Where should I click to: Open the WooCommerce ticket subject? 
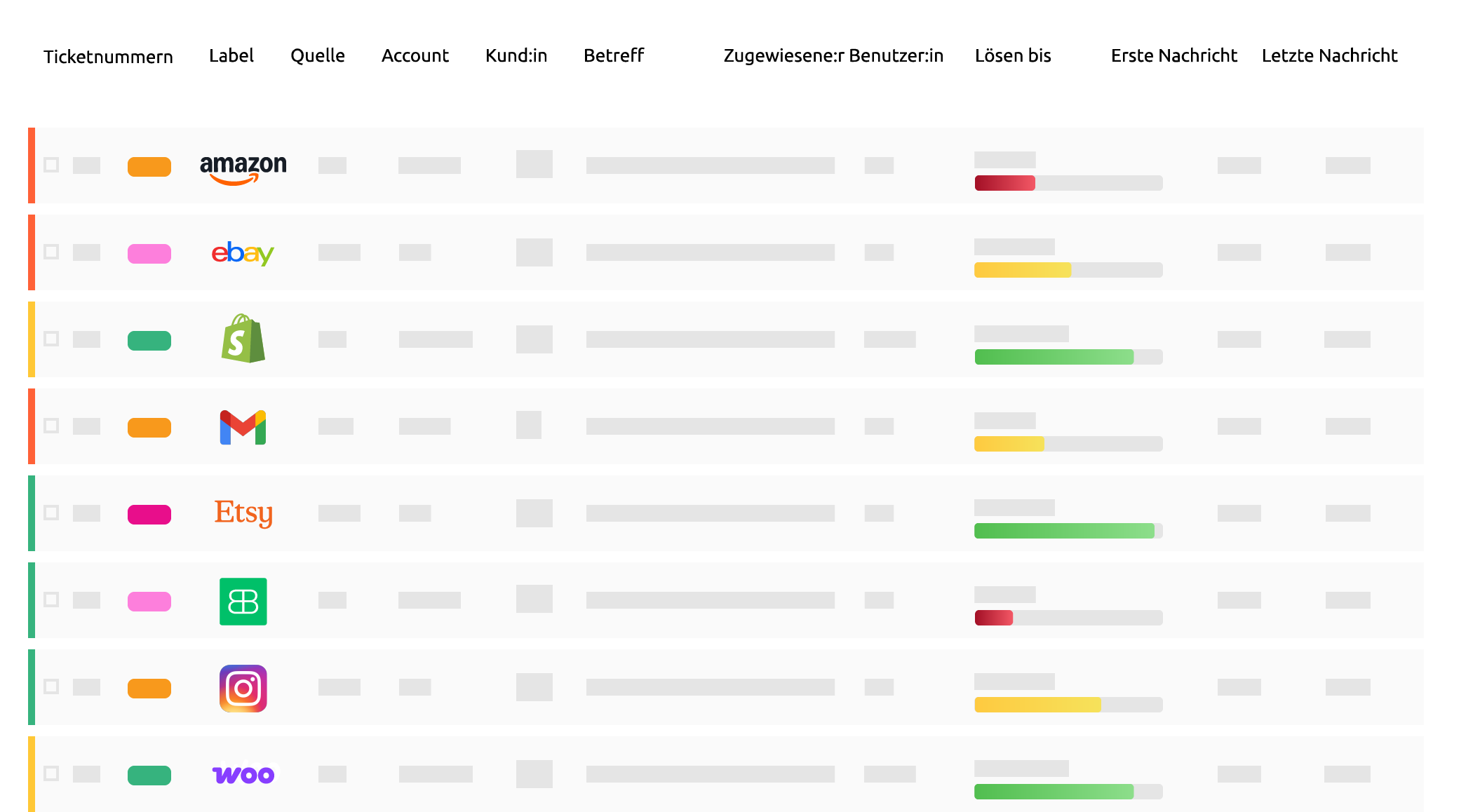[x=711, y=774]
